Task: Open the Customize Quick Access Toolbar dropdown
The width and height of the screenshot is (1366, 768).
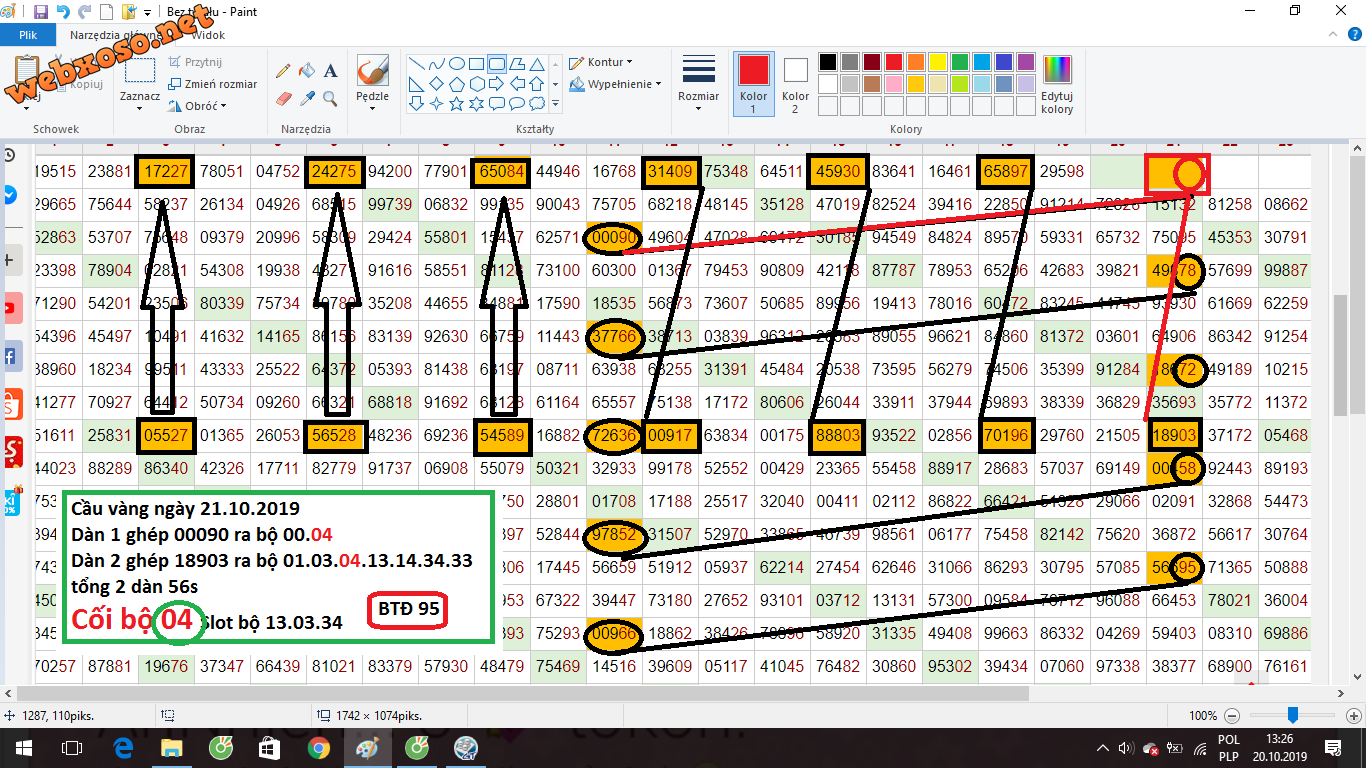Action: 148,13
